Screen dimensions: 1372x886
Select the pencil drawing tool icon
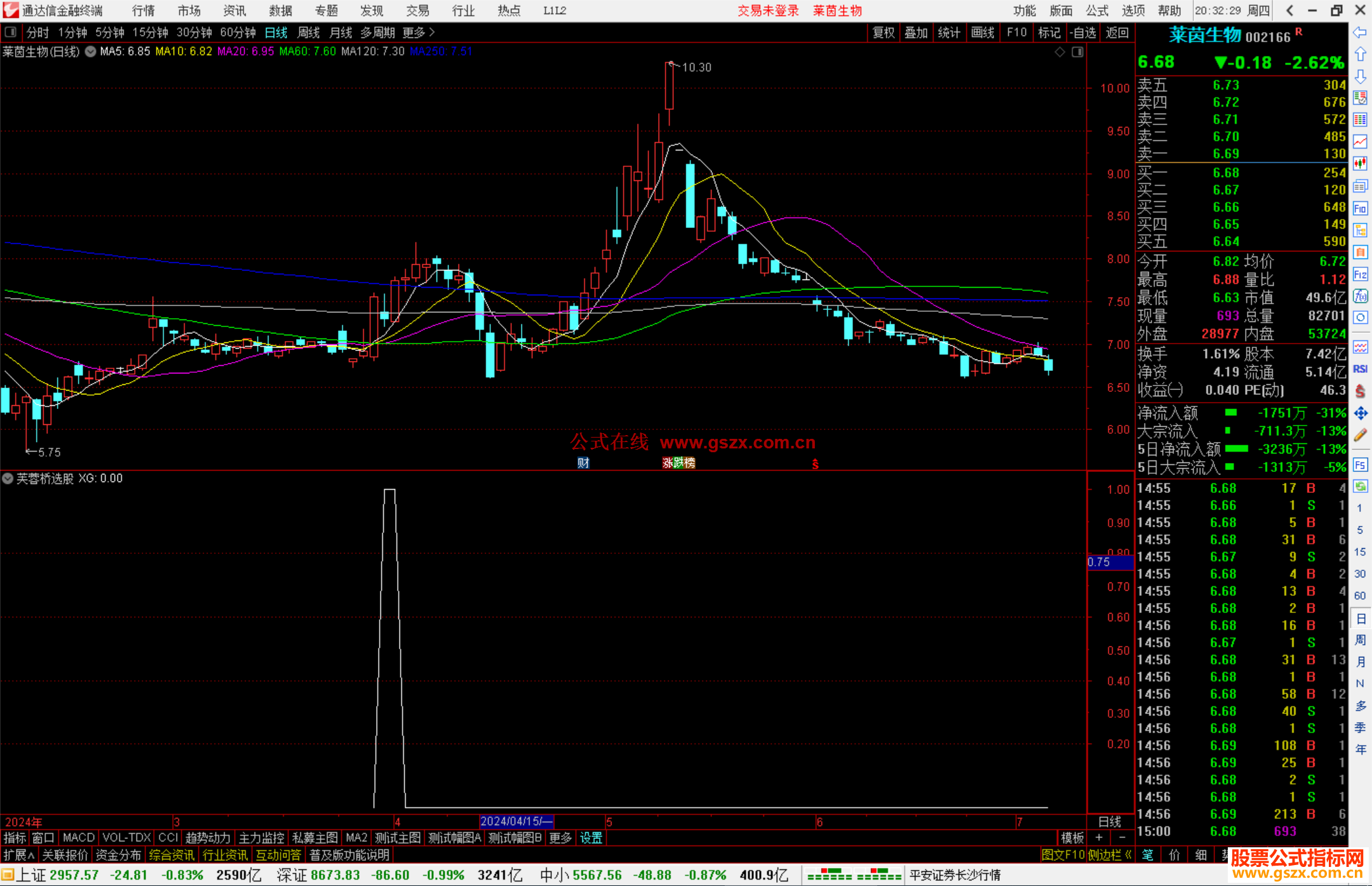click(1360, 435)
